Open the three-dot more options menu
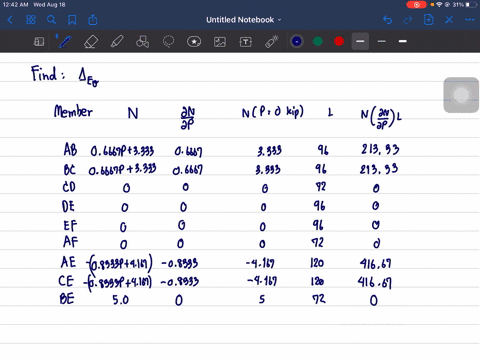 [470, 20]
